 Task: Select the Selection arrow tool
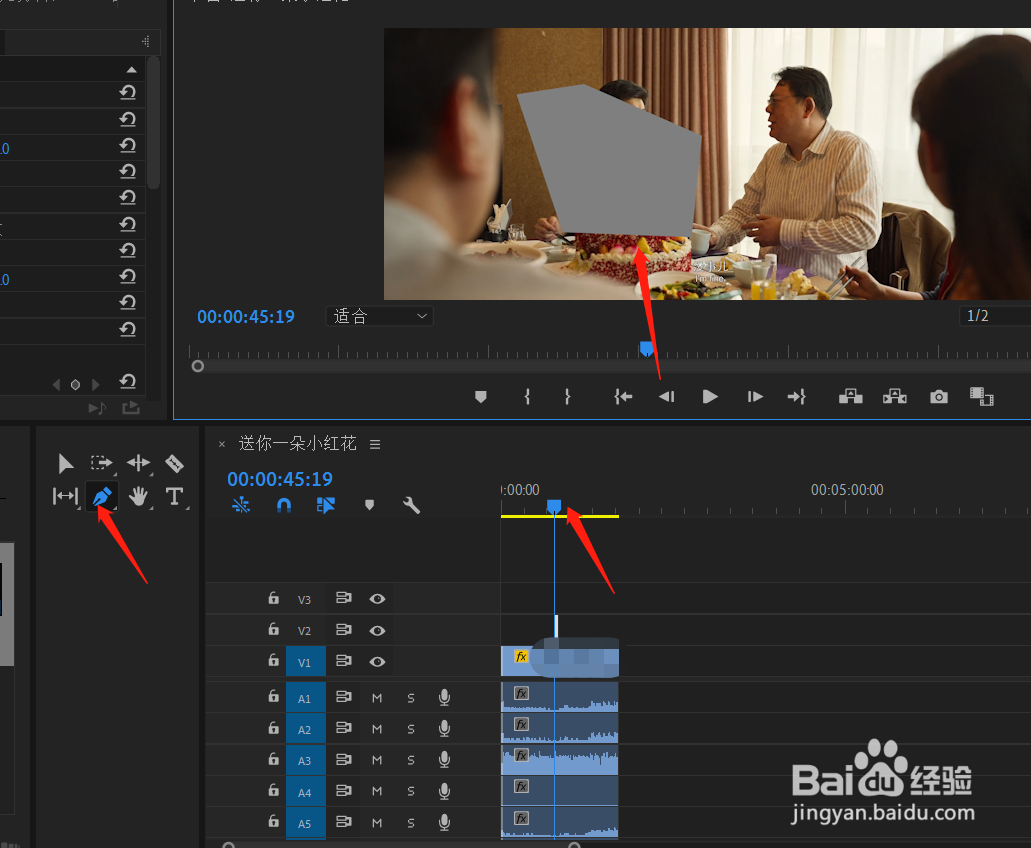pos(65,463)
